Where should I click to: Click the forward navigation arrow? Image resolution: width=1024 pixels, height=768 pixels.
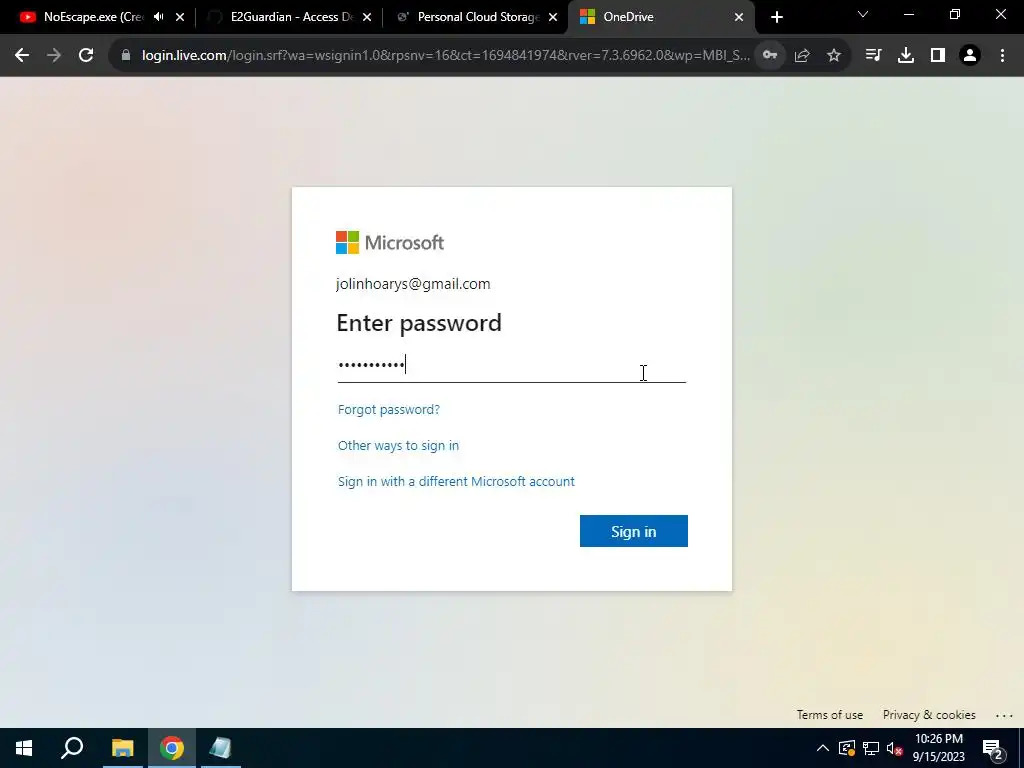coord(54,56)
